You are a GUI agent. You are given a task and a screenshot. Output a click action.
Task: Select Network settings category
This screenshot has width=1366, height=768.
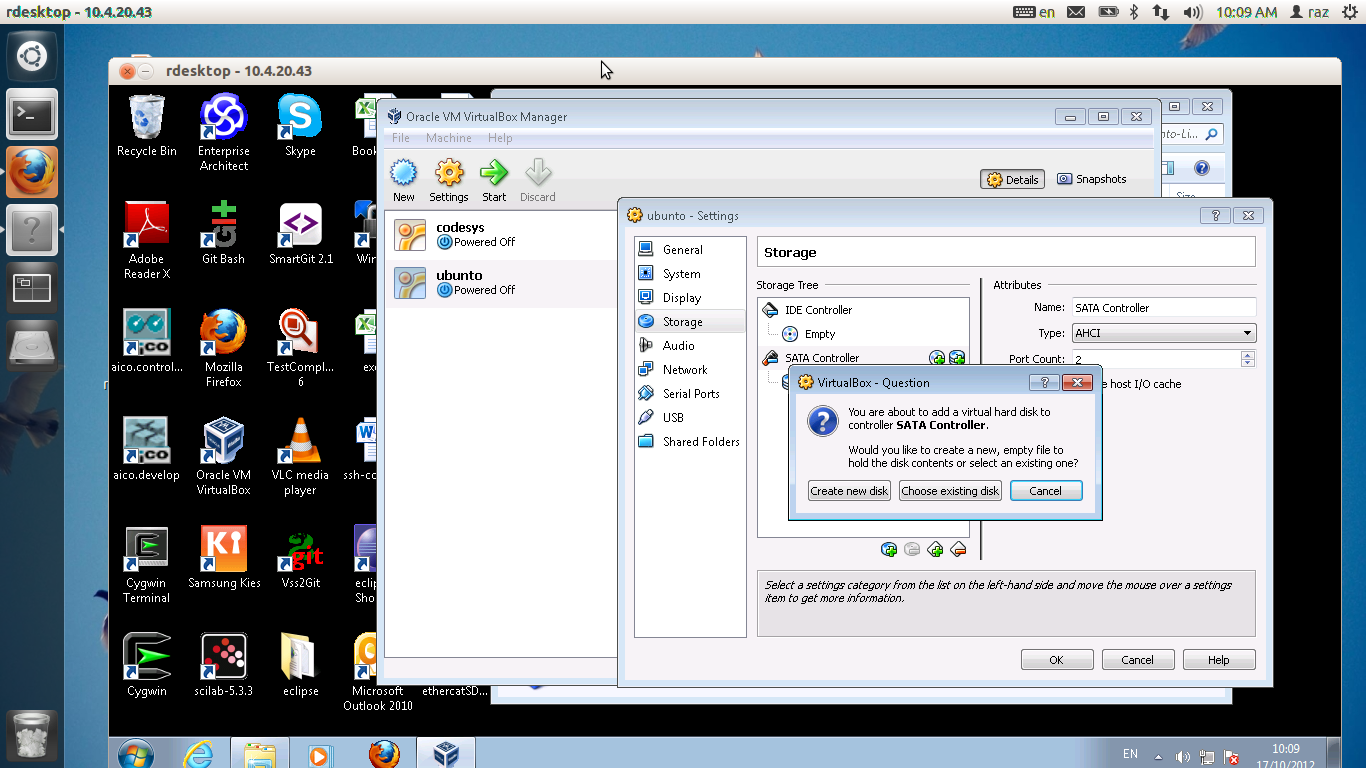690,370
